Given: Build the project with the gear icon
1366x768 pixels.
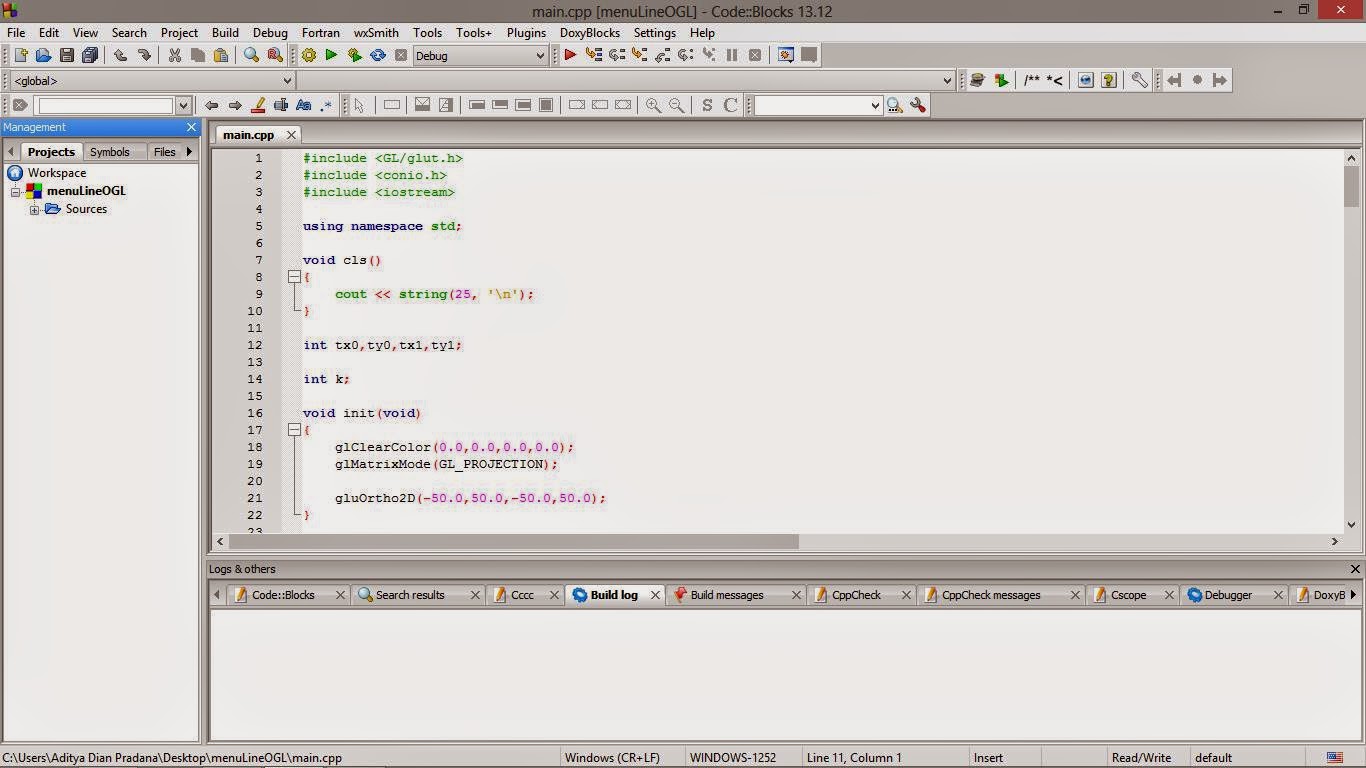Looking at the screenshot, I should (308, 56).
